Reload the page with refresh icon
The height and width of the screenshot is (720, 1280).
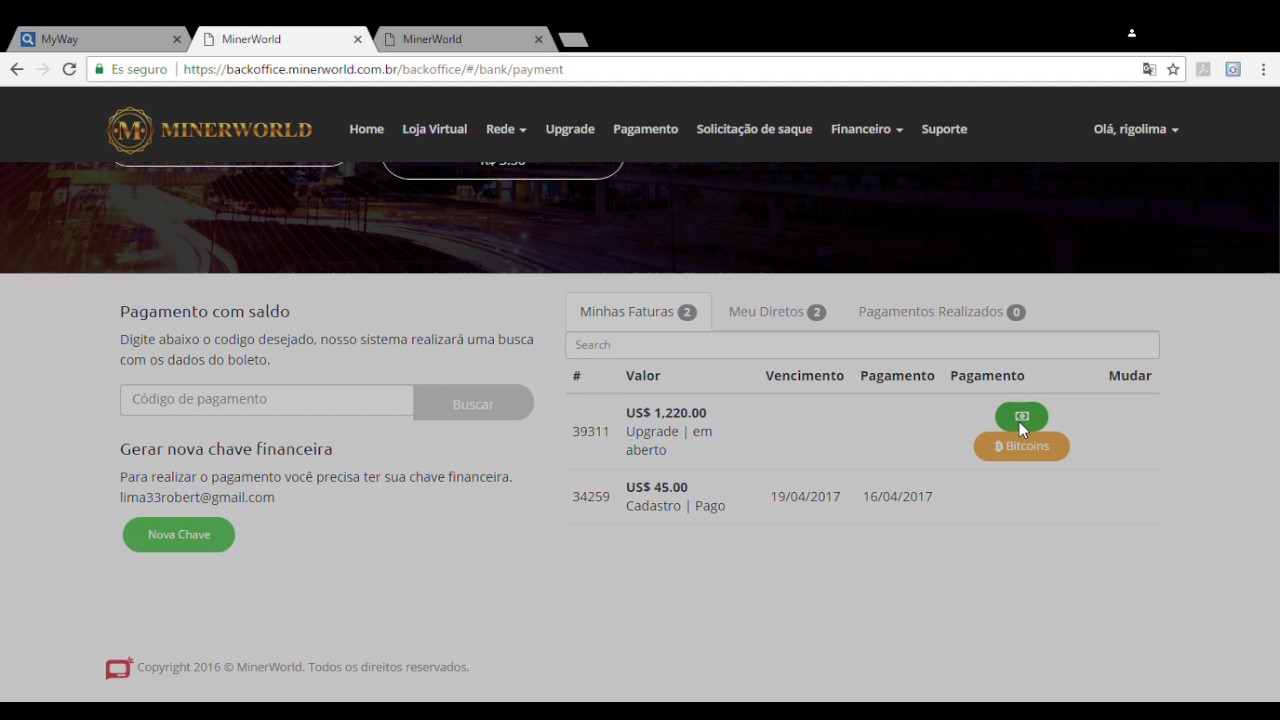(x=69, y=69)
